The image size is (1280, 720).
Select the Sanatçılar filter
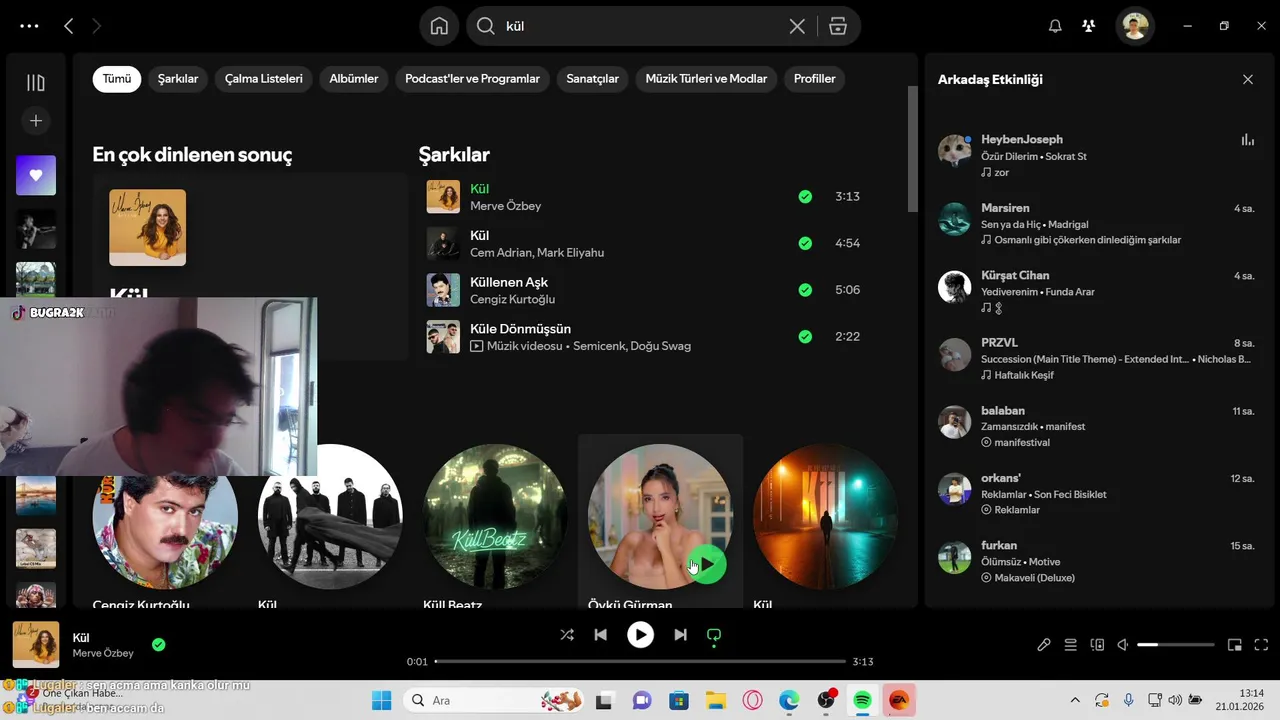click(x=593, y=79)
